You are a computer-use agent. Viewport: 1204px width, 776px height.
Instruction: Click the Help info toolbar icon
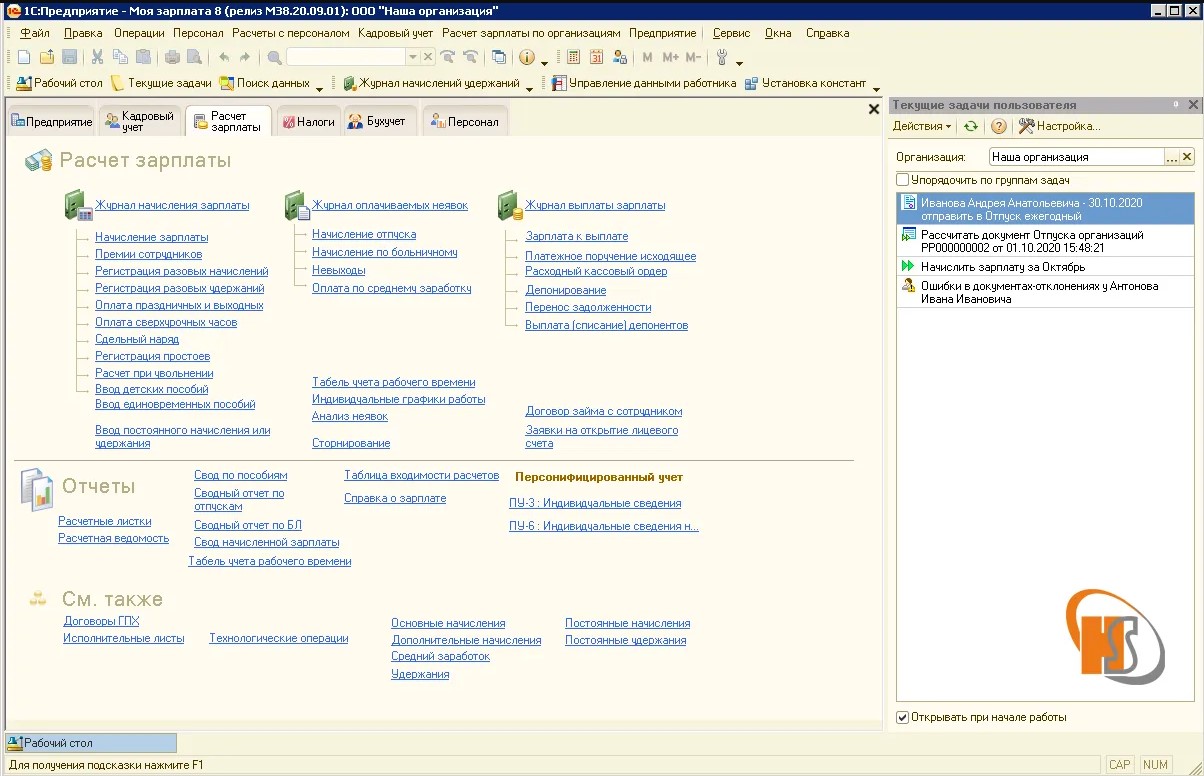(527, 57)
